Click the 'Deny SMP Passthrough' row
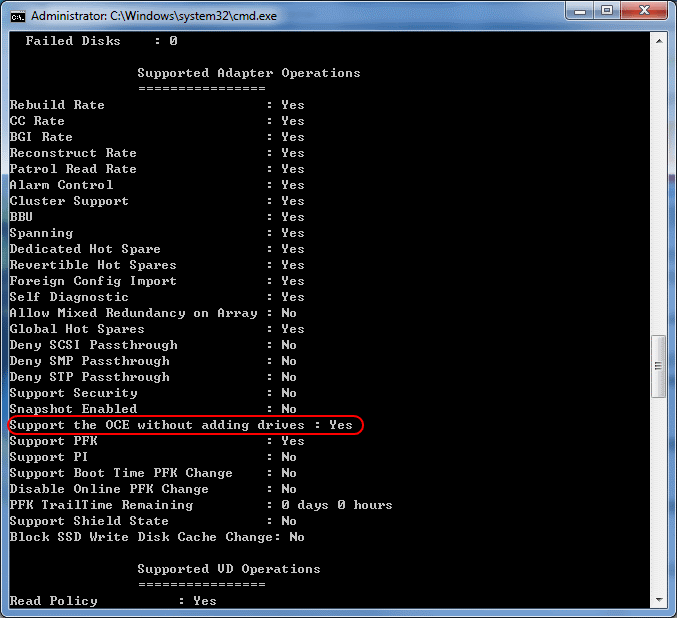677x618 pixels. [153, 361]
